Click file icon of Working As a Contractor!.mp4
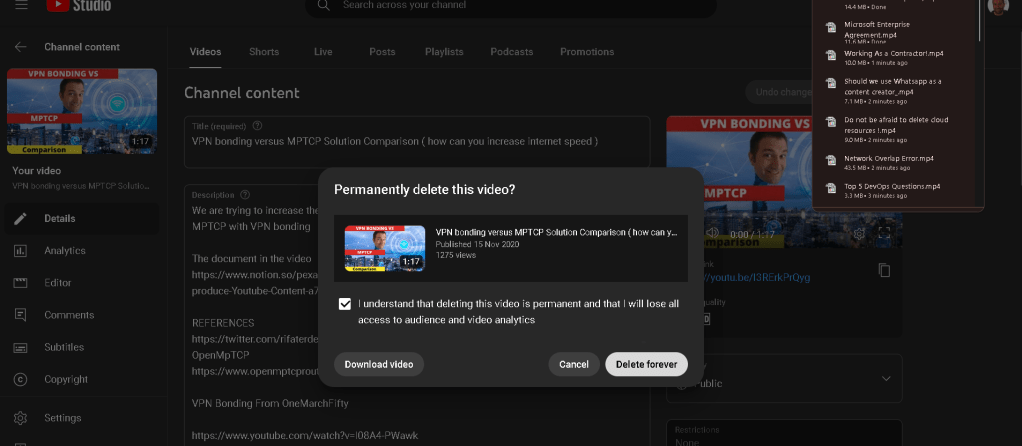The width and height of the screenshot is (1022, 446). (x=830, y=55)
